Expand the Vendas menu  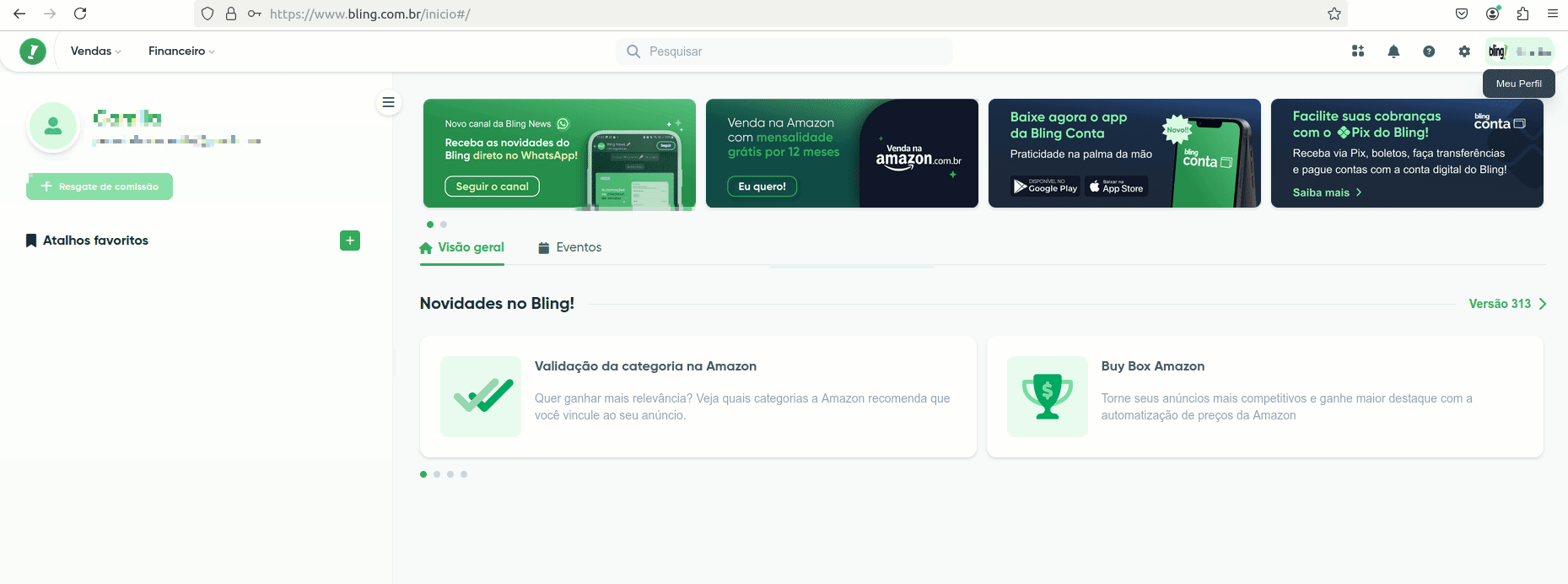pos(95,51)
